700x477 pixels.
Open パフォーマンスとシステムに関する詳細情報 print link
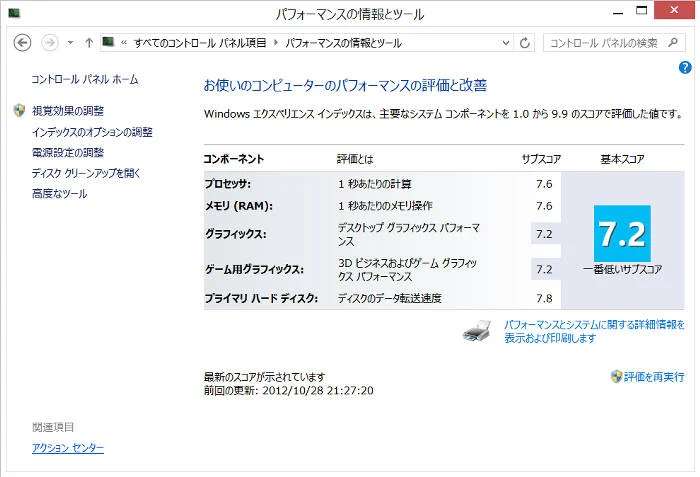[x=594, y=331]
